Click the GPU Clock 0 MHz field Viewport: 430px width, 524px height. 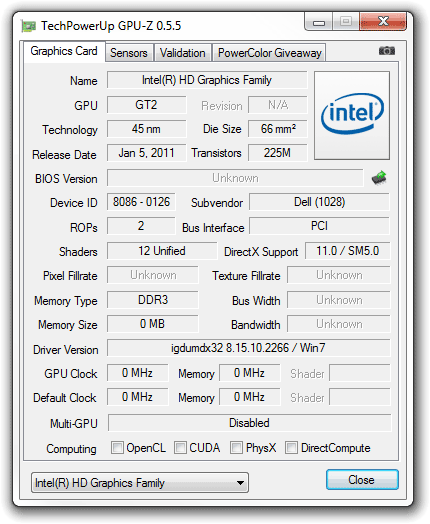(138, 373)
